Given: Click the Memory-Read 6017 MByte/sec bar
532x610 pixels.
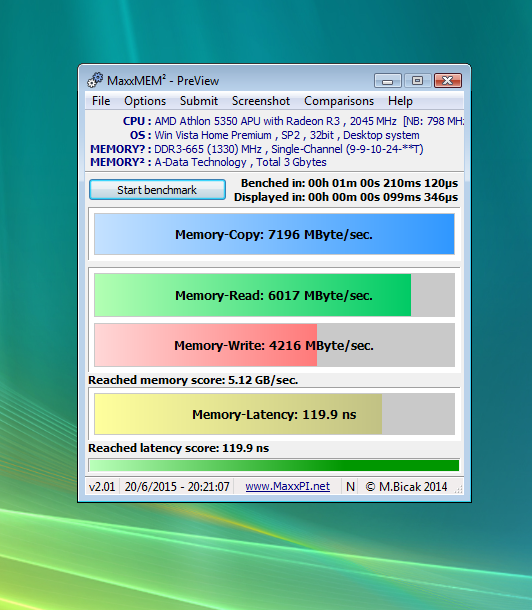Looking at the screenshot, I should point(274,295).
